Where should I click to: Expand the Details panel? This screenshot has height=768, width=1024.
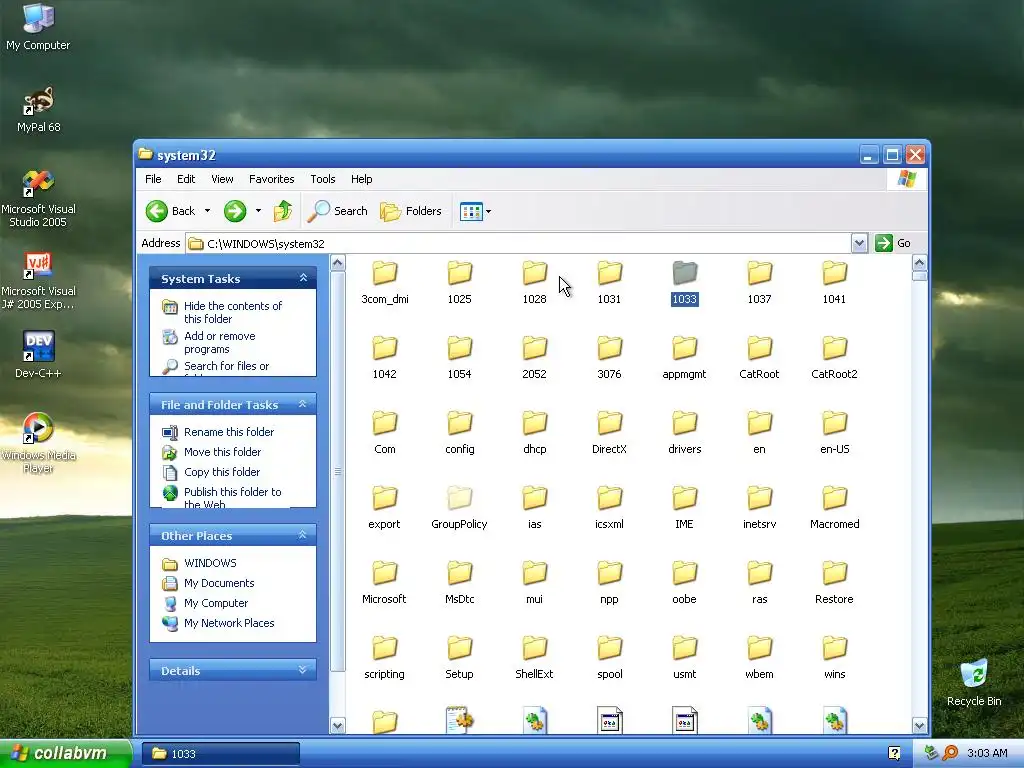(x=303, y=670)
